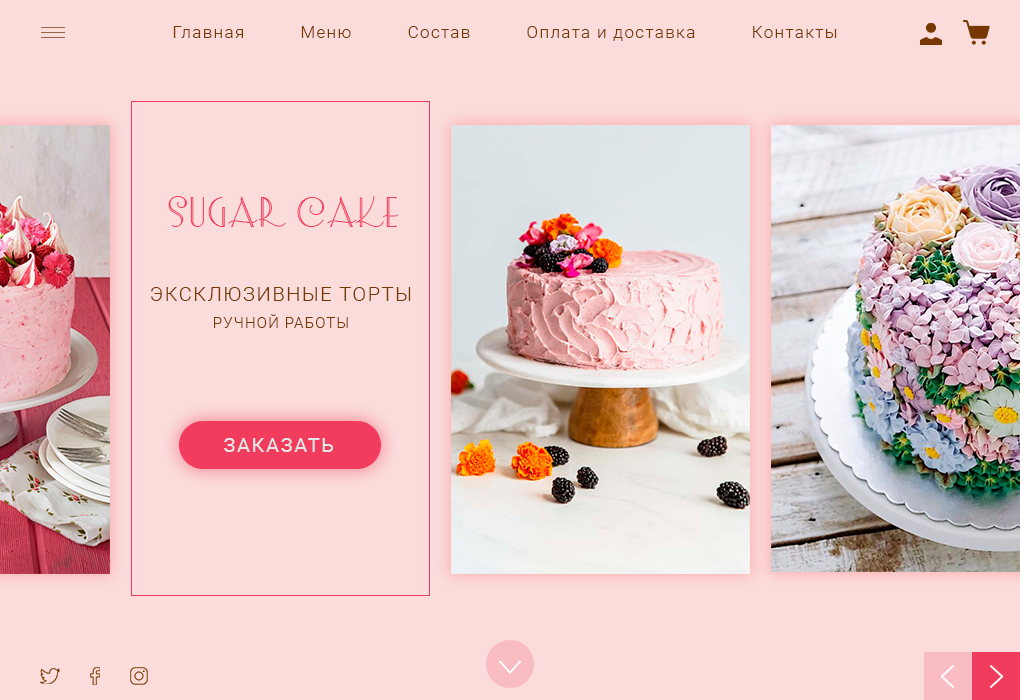This screenshot has height=700, width=1020.
Task: Visit the Twitter bird icon link
Action: [49, 676]
